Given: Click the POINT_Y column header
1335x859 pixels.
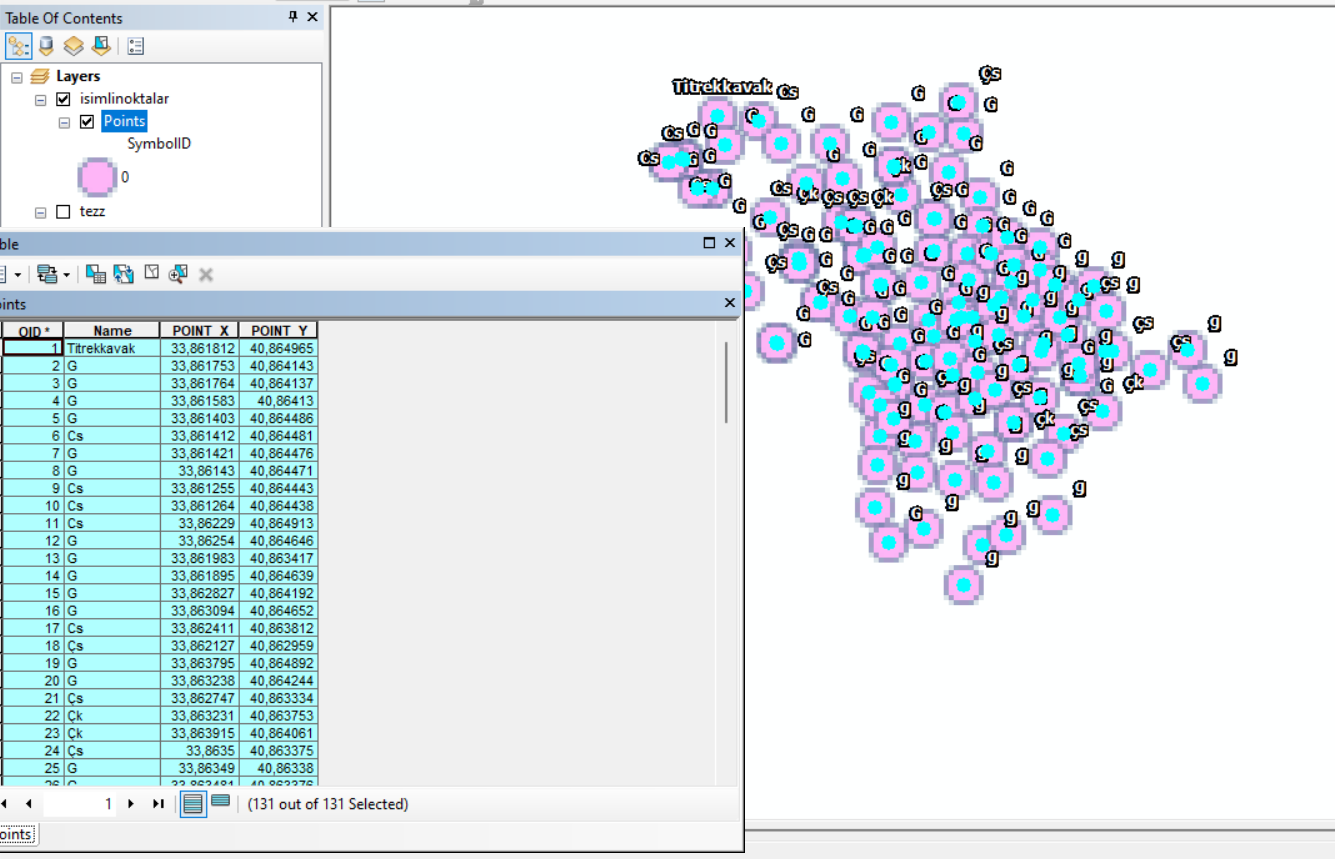Looking at the screenshot, I should (279, 330).
